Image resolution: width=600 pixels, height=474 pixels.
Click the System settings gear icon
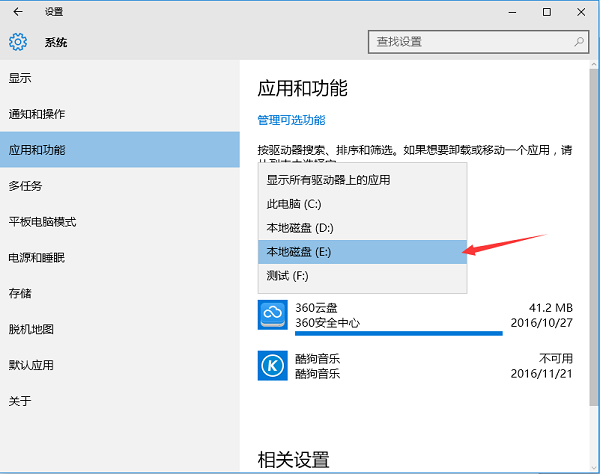[18, 42]
